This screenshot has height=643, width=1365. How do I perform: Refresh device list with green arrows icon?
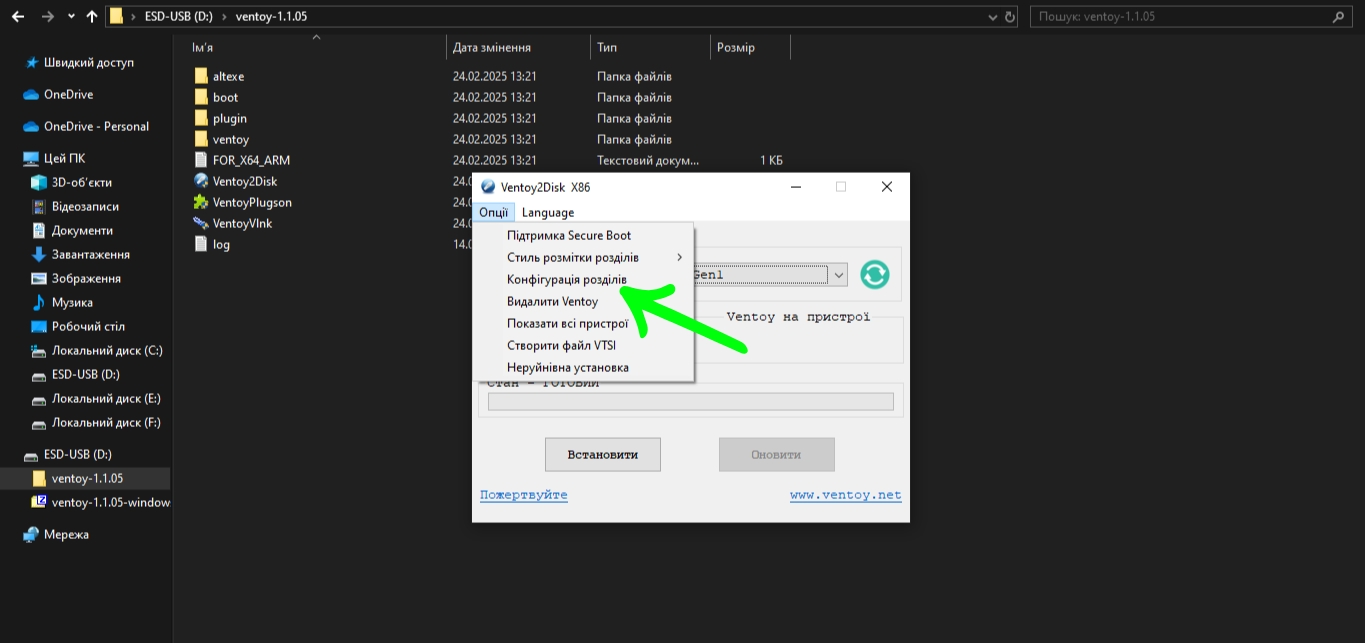[x=875, y=274]
